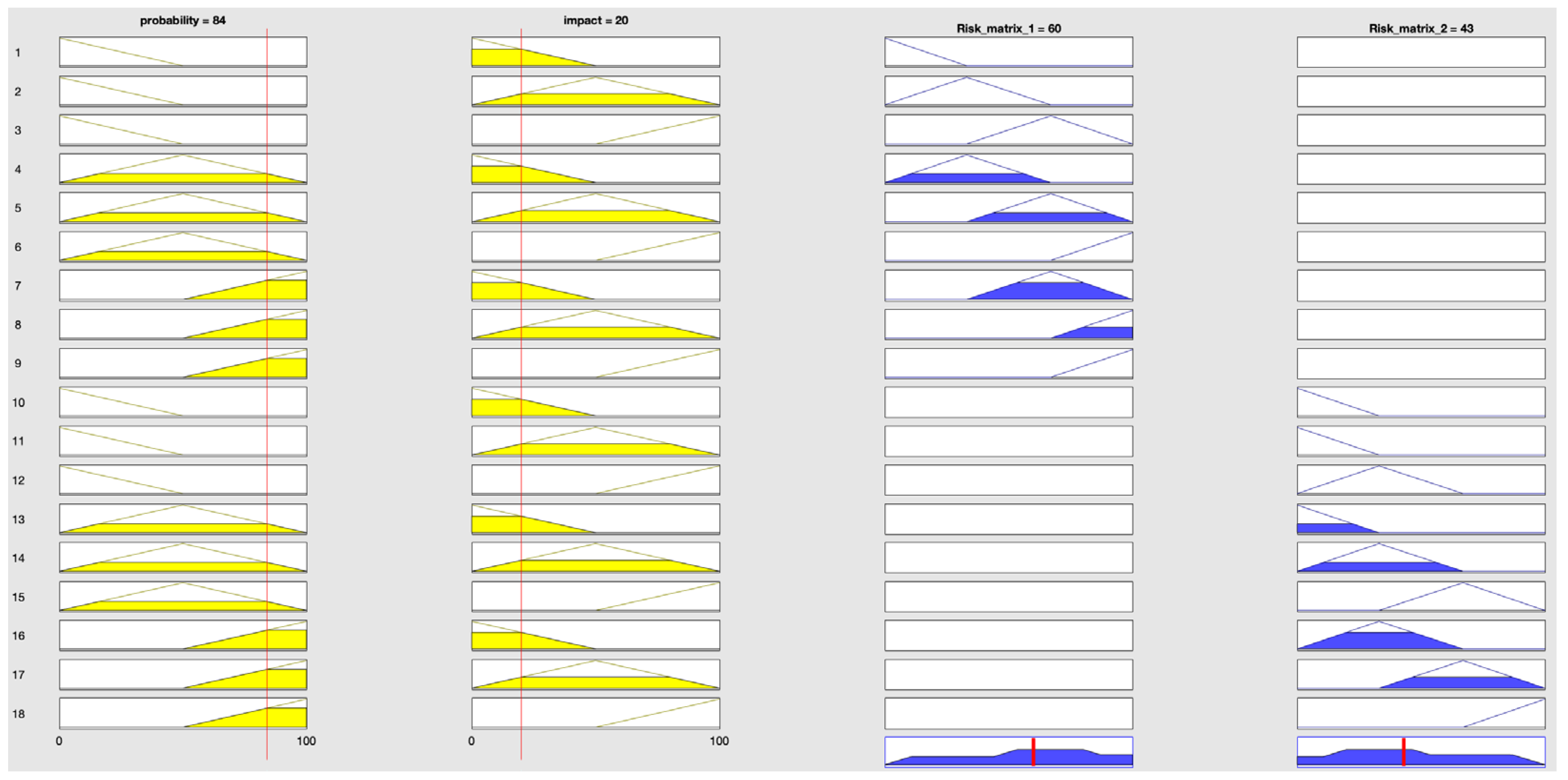Screen dimensions: 1568x780
Task: Click the 'Risk_matrix_2 = 43' title
Action: point(1421,28)
